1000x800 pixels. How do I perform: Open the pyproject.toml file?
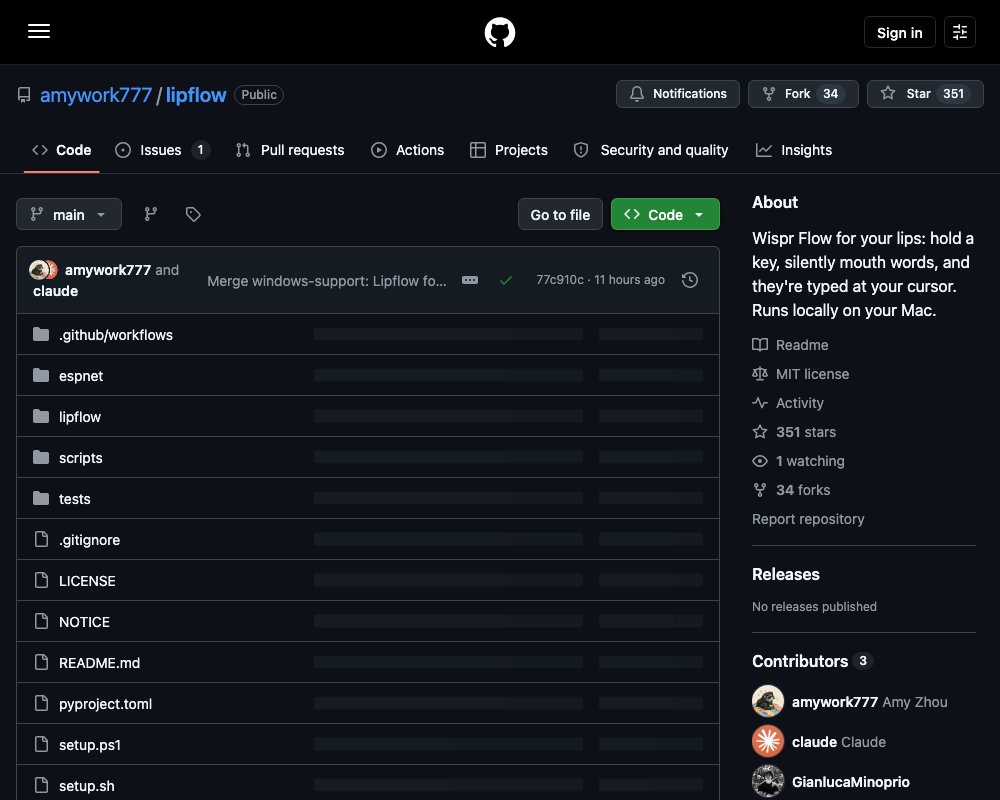tap(105, 704)
